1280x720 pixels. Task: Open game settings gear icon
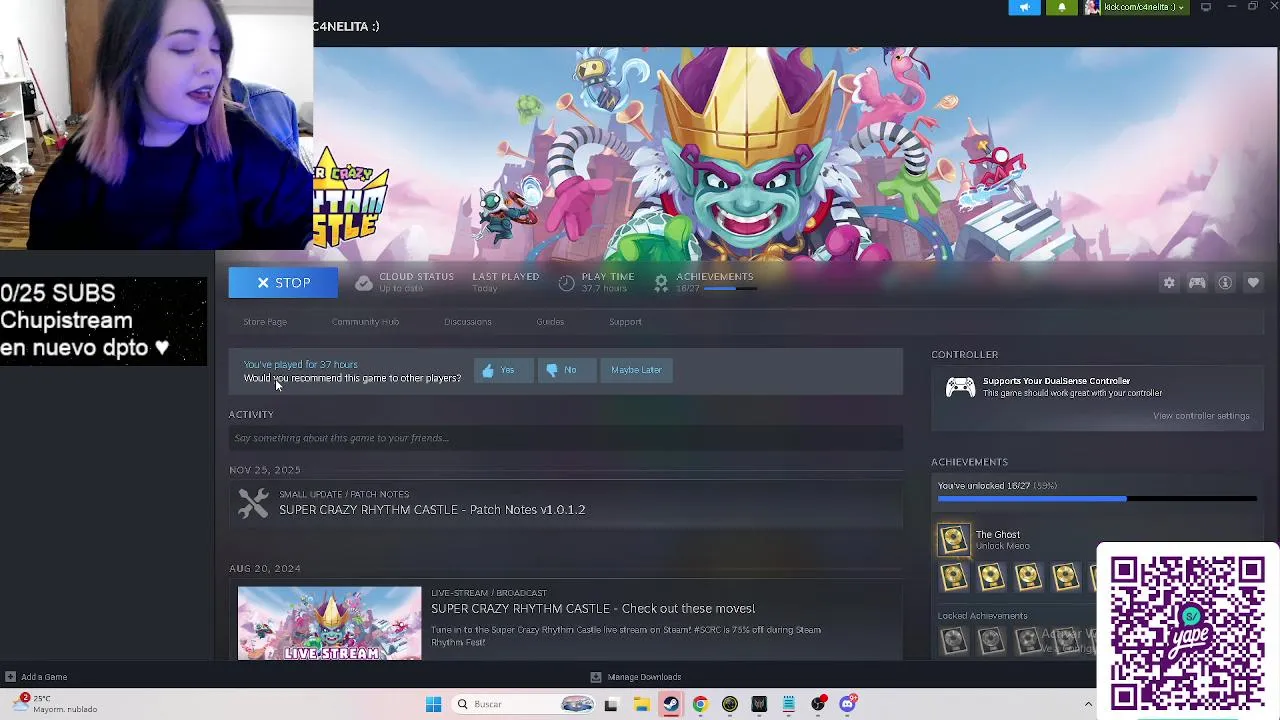click(x=1169, y=283)
